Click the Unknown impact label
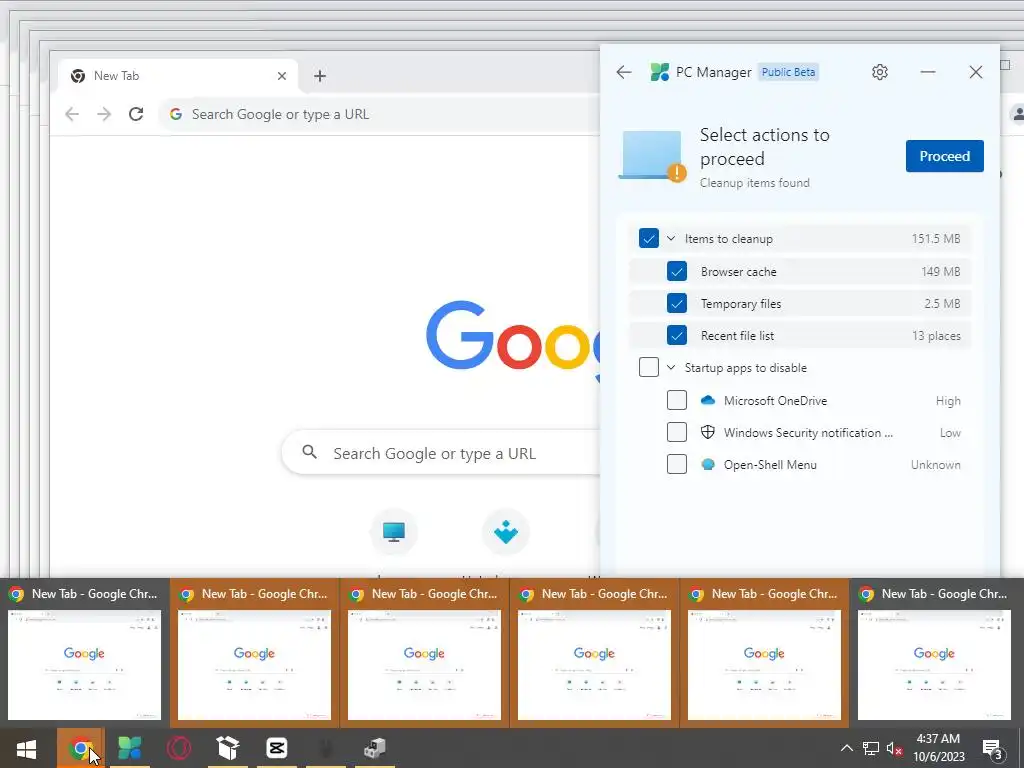This screenshot has width=1024, height=768. 936,464
